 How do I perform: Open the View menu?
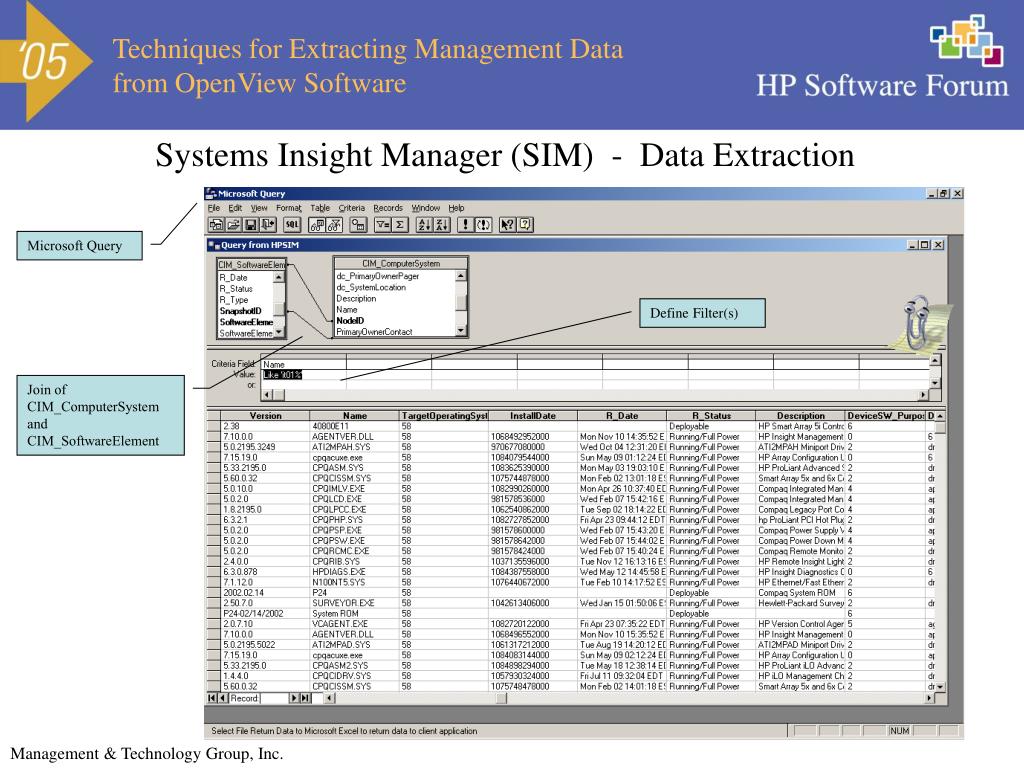point(259,208)
